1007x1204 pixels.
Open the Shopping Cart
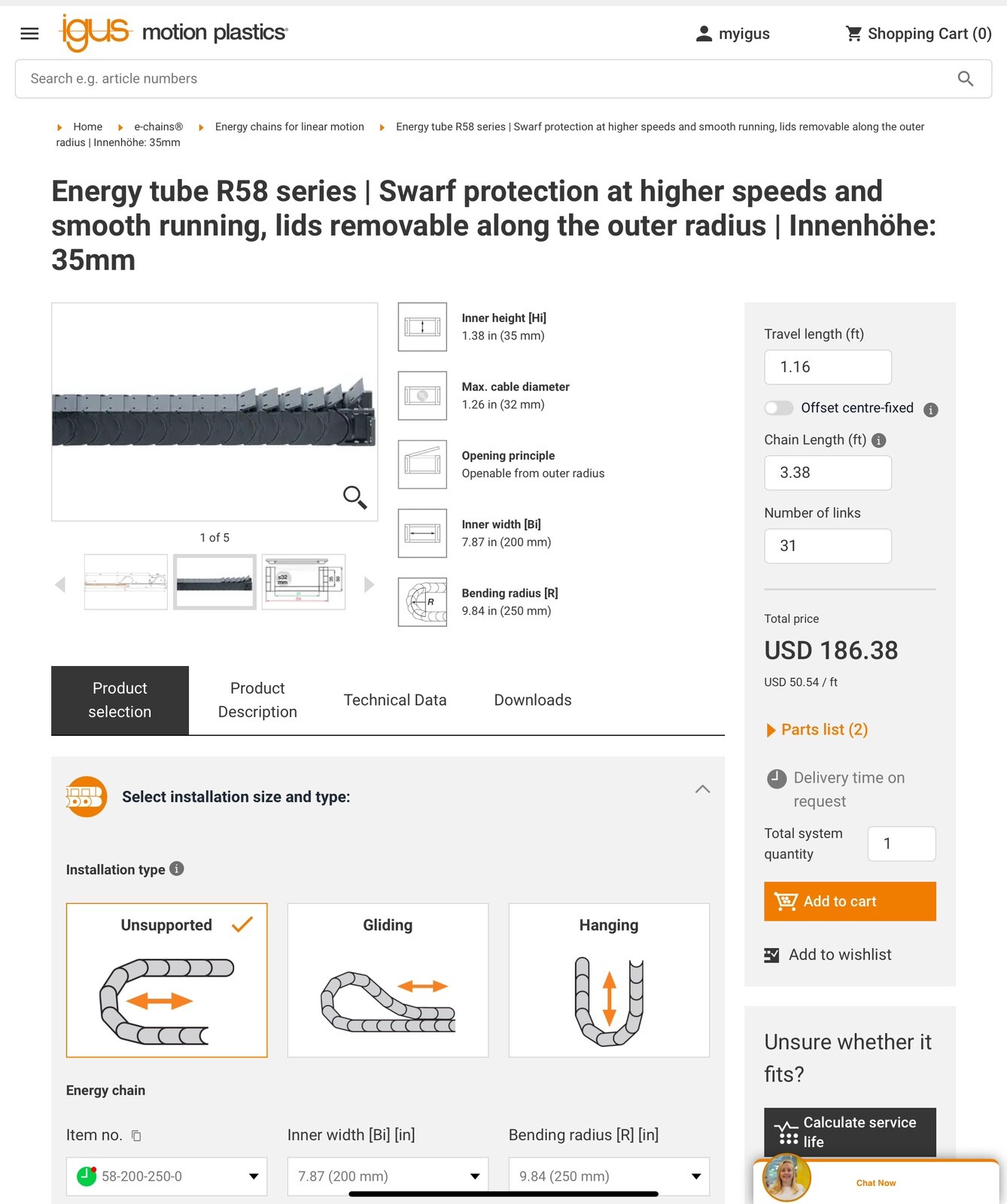919,33
